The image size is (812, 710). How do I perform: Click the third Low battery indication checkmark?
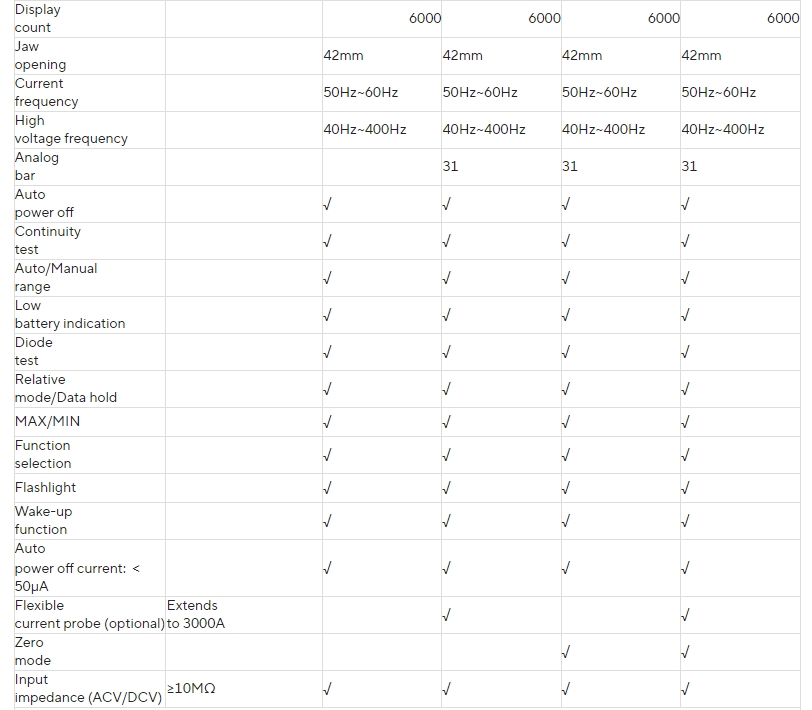pyautogui.click(x=566, y=315)
